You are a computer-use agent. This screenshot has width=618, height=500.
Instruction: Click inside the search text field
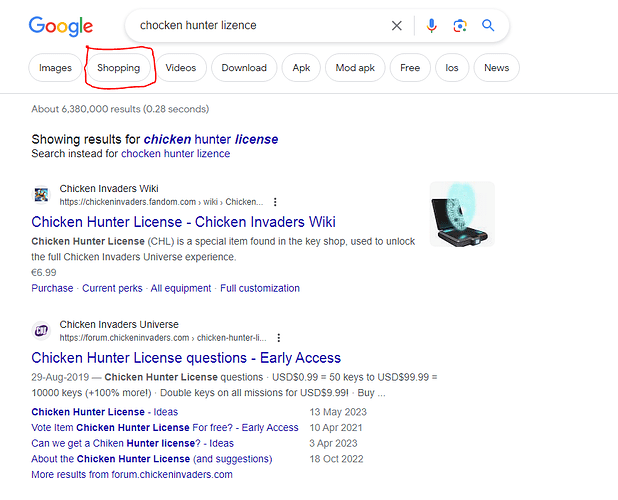pos(250,25)
